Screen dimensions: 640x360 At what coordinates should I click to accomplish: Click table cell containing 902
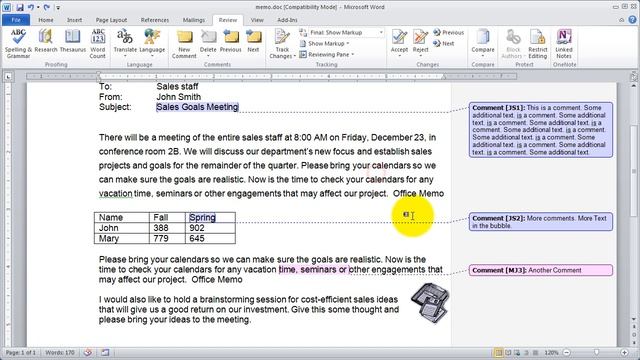tap(210, 228)
